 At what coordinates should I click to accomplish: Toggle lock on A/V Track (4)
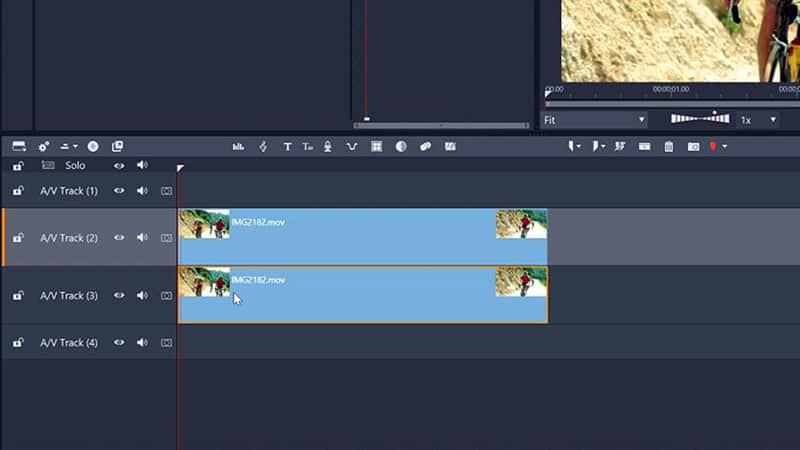click(18, 343)
